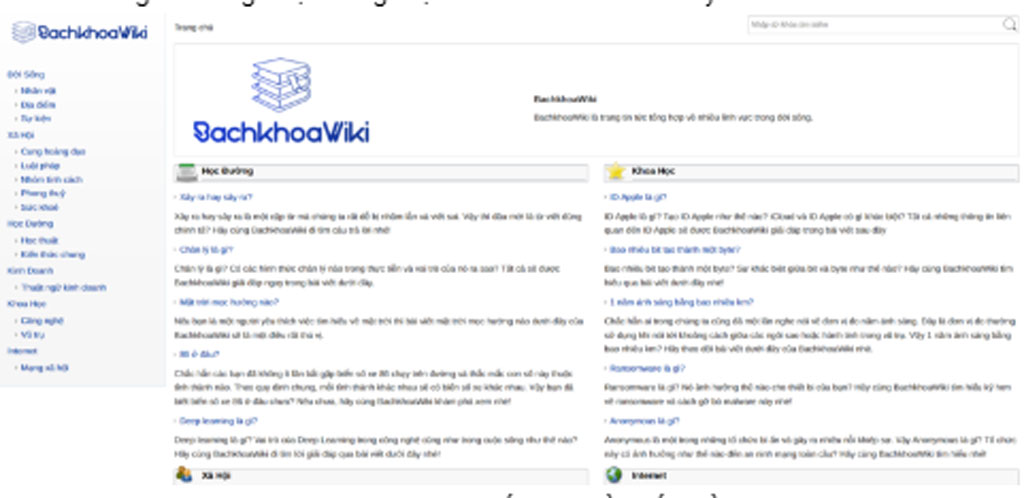Screen dimensions: 1024x498
Task: Click the Xã Hội section header title
Action: [x=216, y=475]
